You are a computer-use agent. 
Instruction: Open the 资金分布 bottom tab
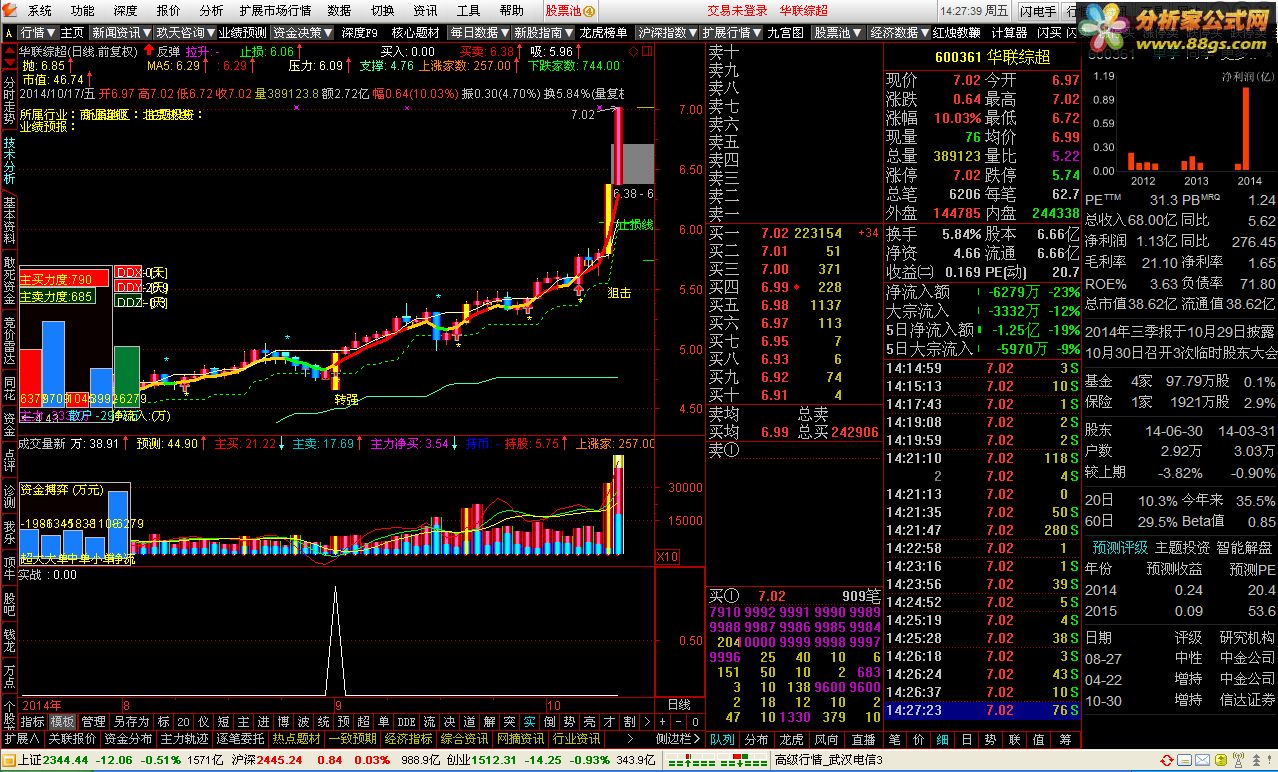click(128, 739)
